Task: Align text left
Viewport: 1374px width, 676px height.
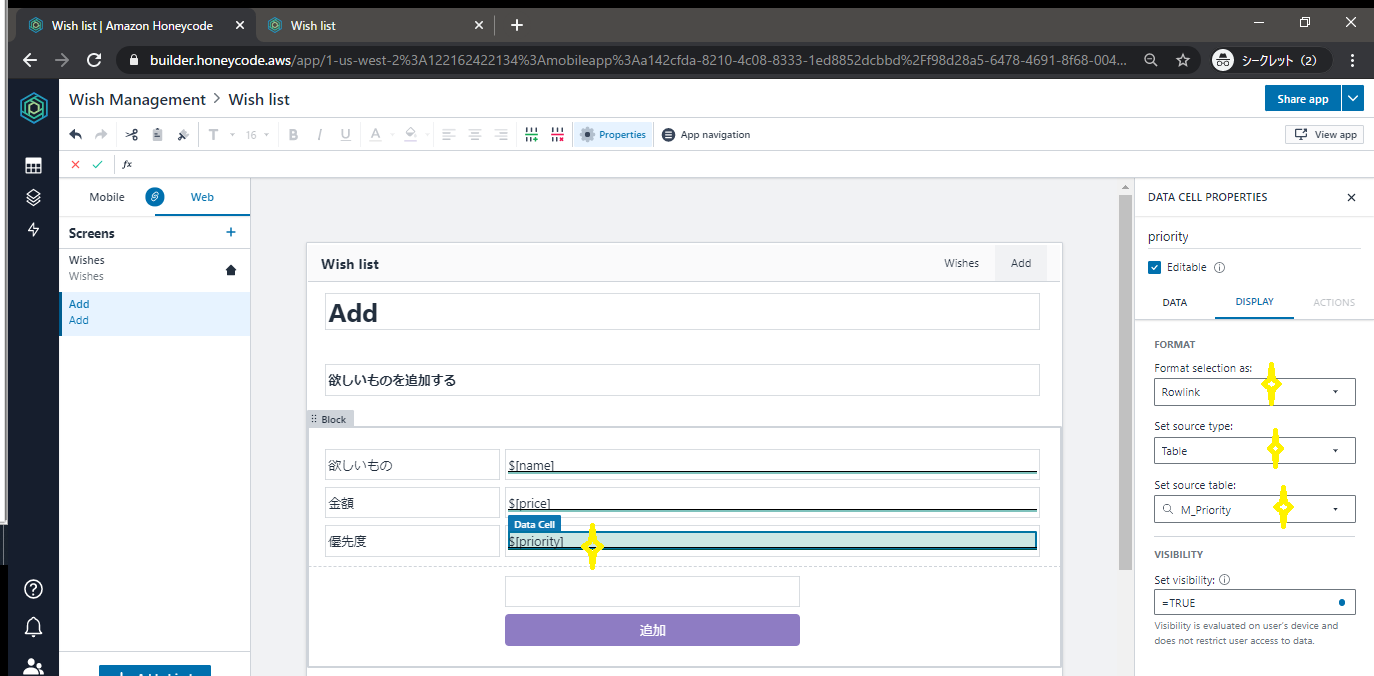Action: [x=448, y=135]
